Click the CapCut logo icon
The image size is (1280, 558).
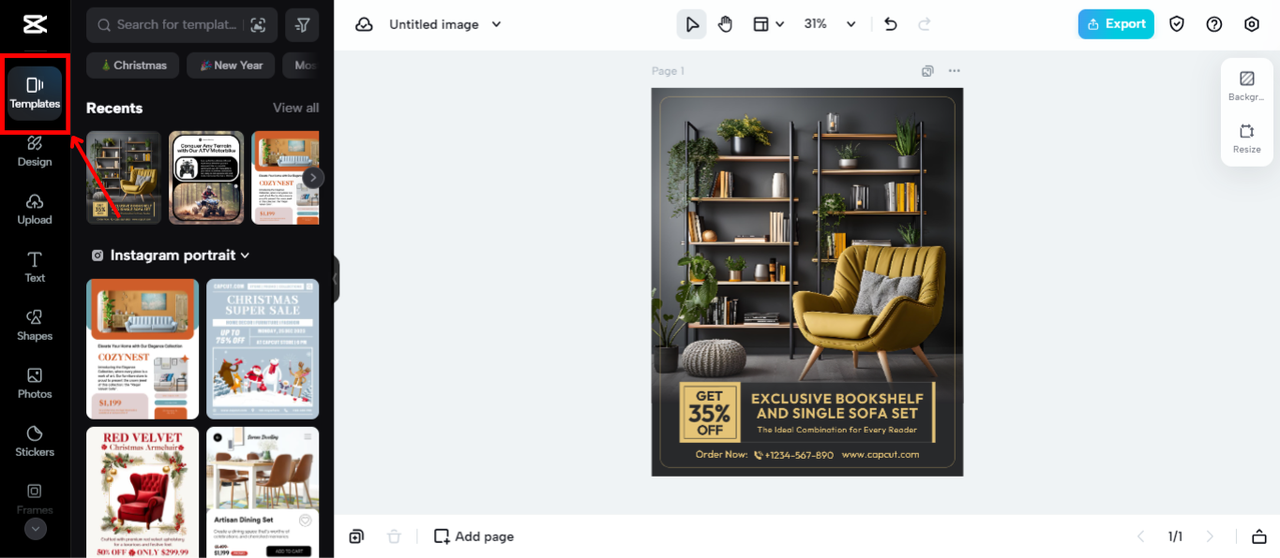[x=35, y=24]
